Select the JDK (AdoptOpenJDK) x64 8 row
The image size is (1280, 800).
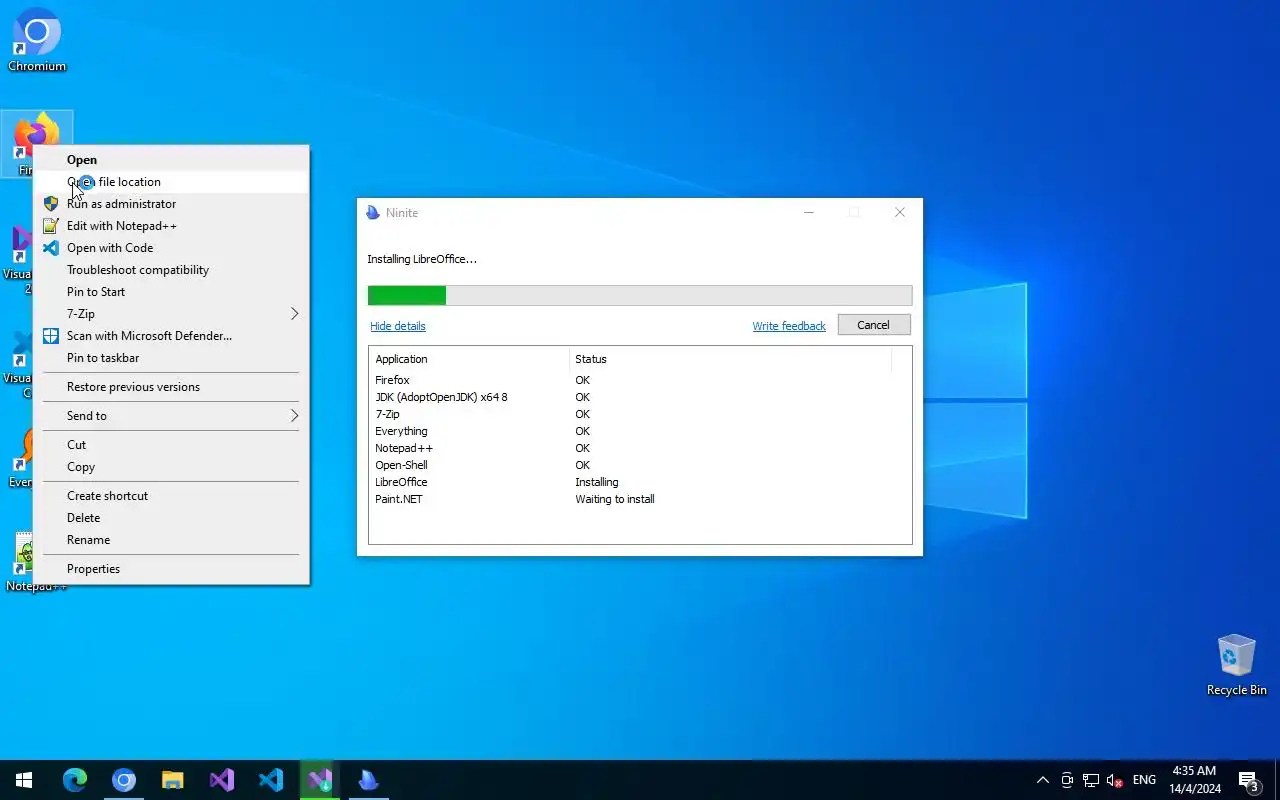pos(640,397)
